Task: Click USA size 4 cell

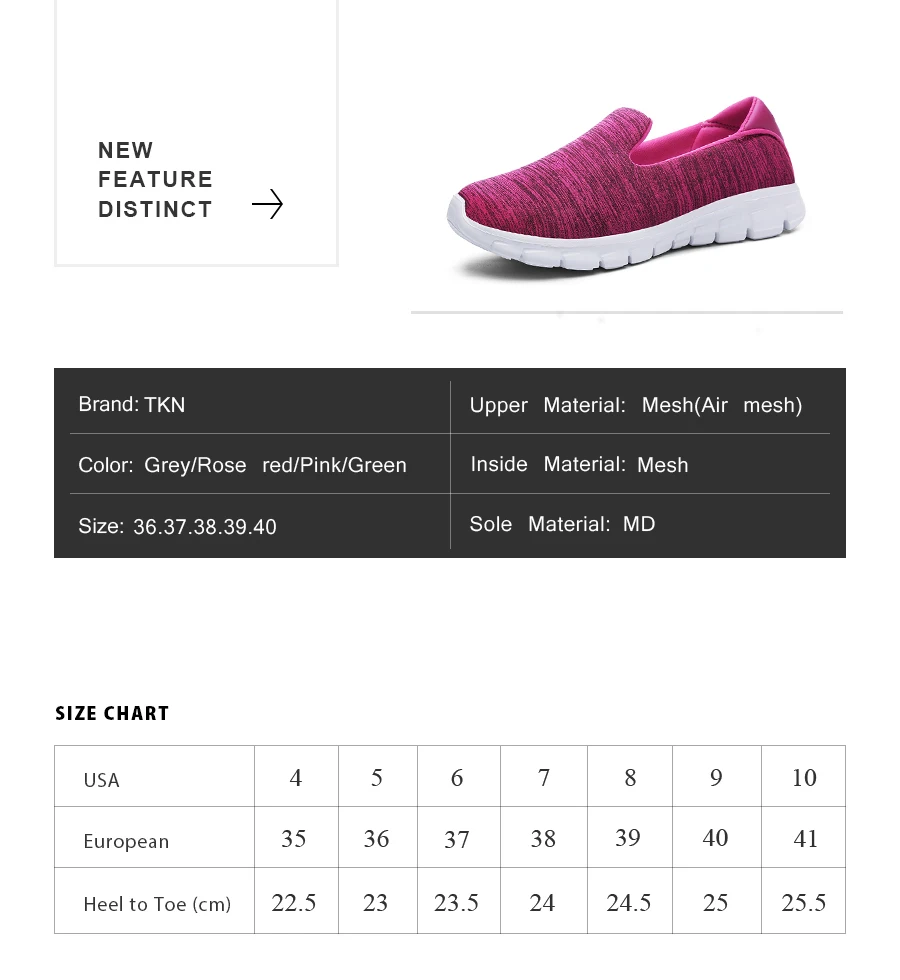Action: [x=296, y=776]
